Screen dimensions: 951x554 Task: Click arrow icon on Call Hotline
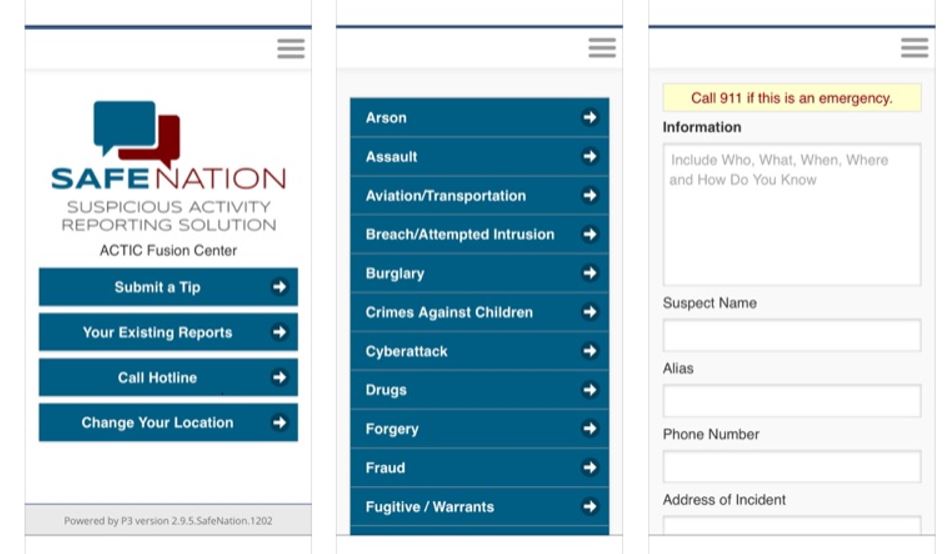(279, 377)
